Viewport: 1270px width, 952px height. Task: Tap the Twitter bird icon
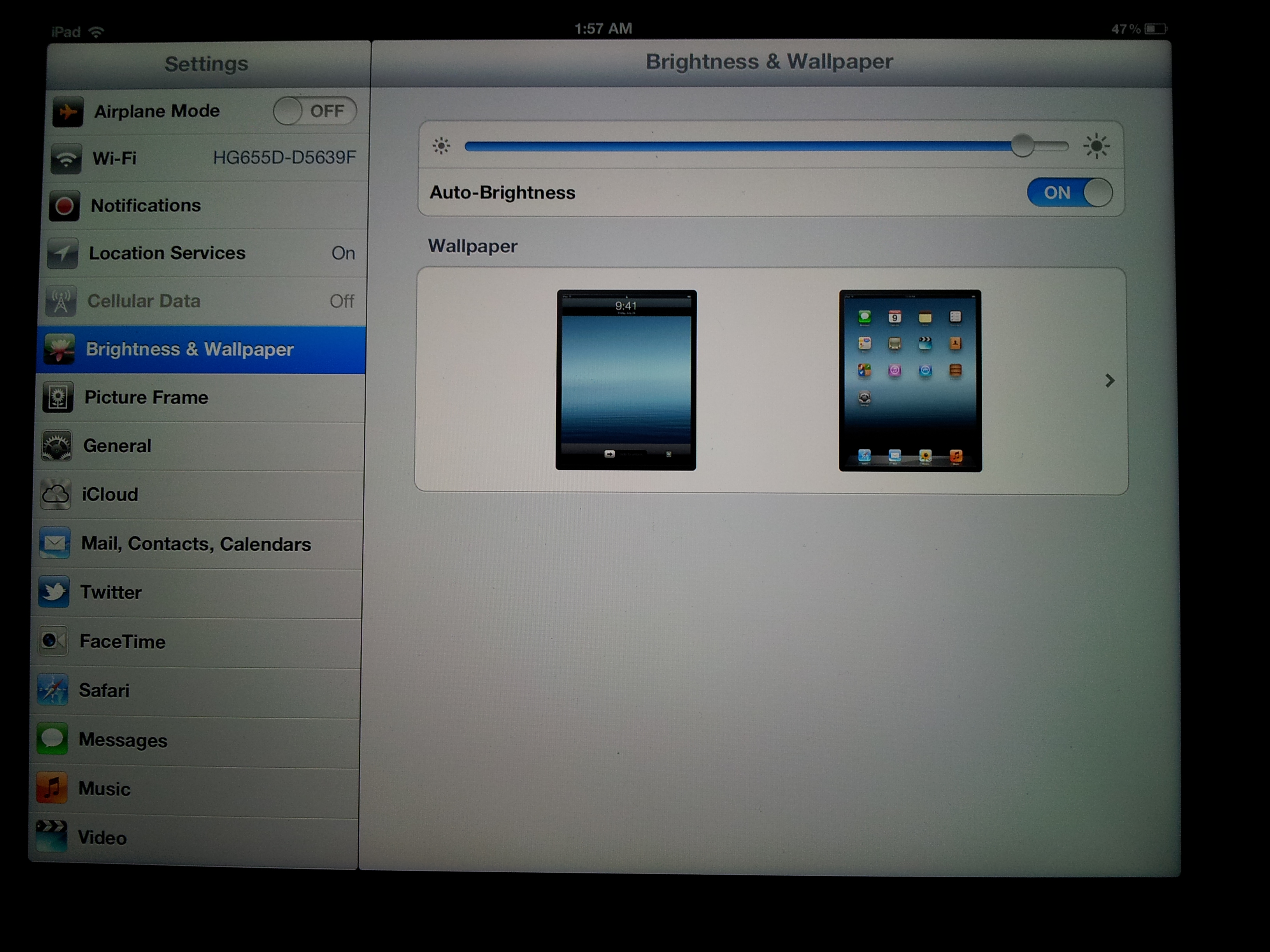click(x=54, y=591)
